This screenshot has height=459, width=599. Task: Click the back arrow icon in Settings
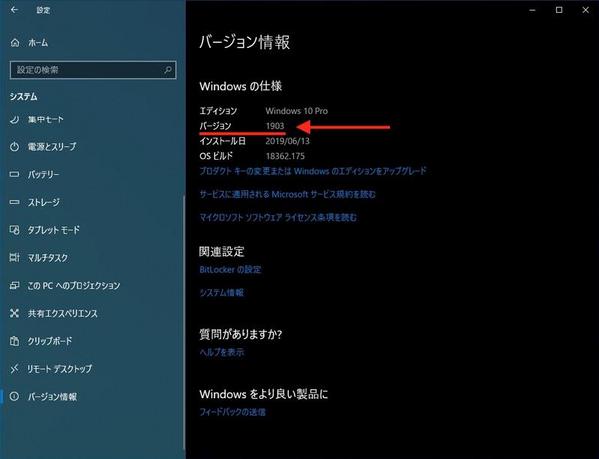tap(14, 10)
